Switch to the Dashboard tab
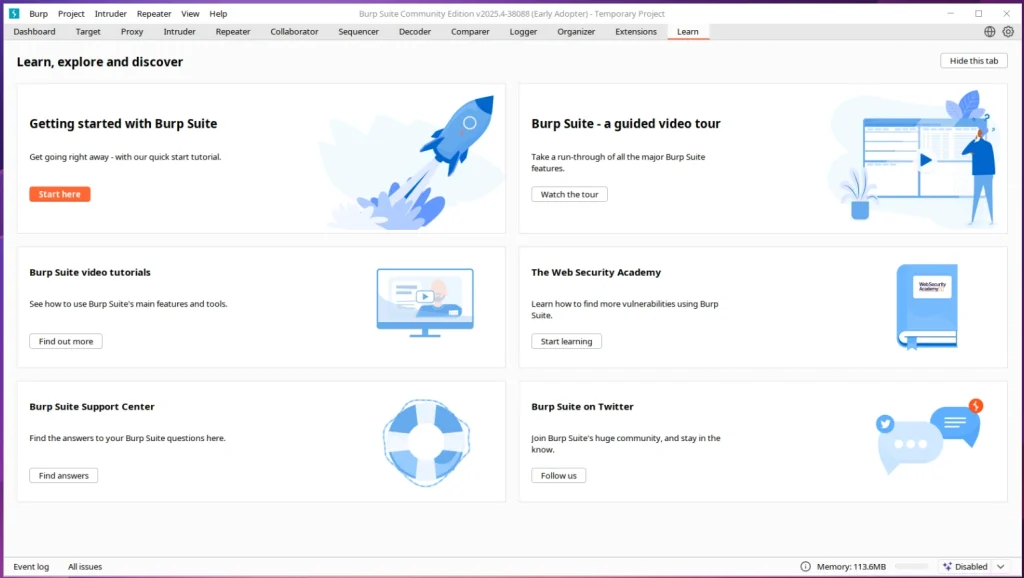Screen dimensions: 1024x578 (x=35, y=31)
